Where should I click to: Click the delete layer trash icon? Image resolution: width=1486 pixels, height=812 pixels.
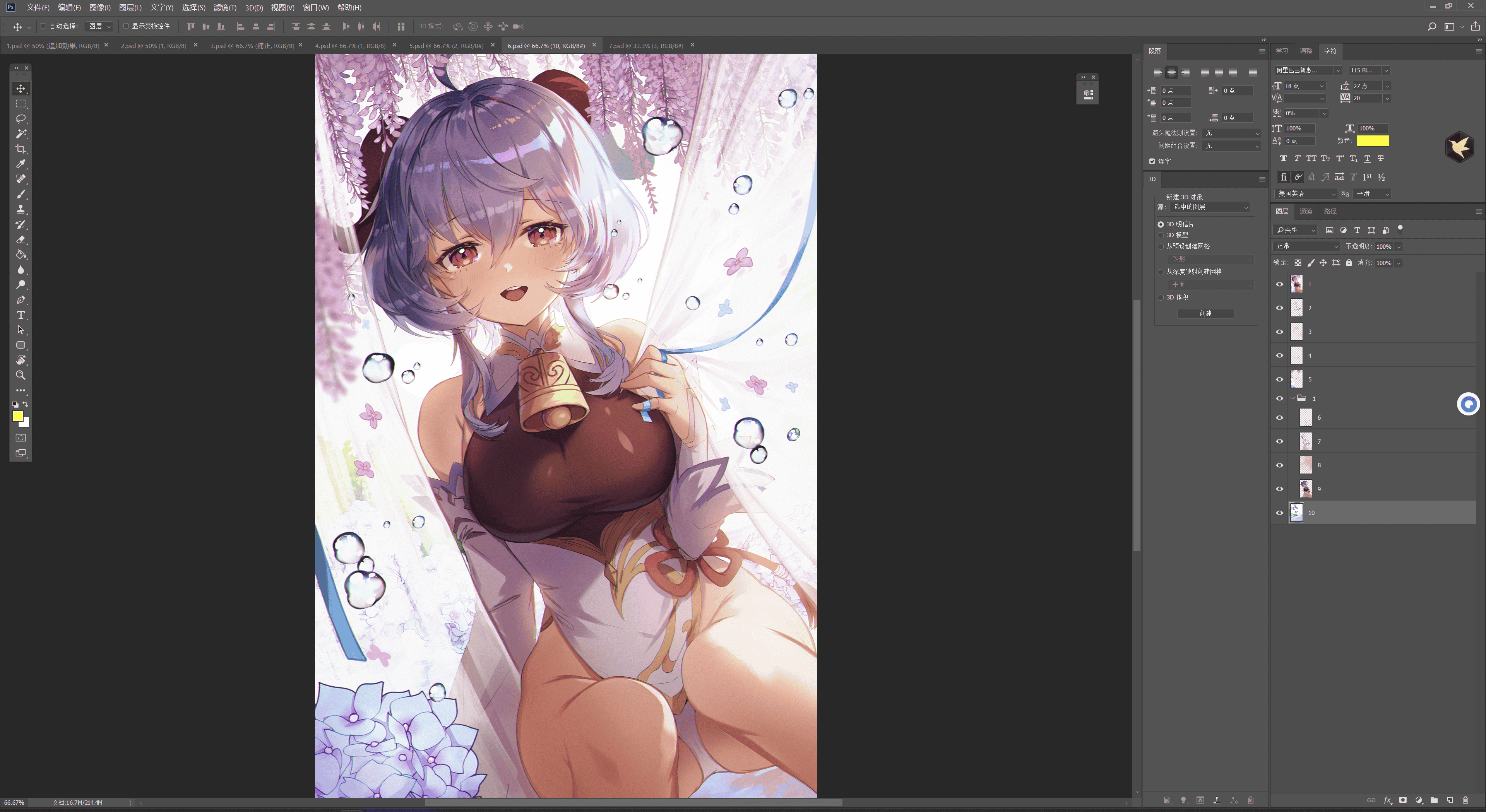click(1465, 800)
